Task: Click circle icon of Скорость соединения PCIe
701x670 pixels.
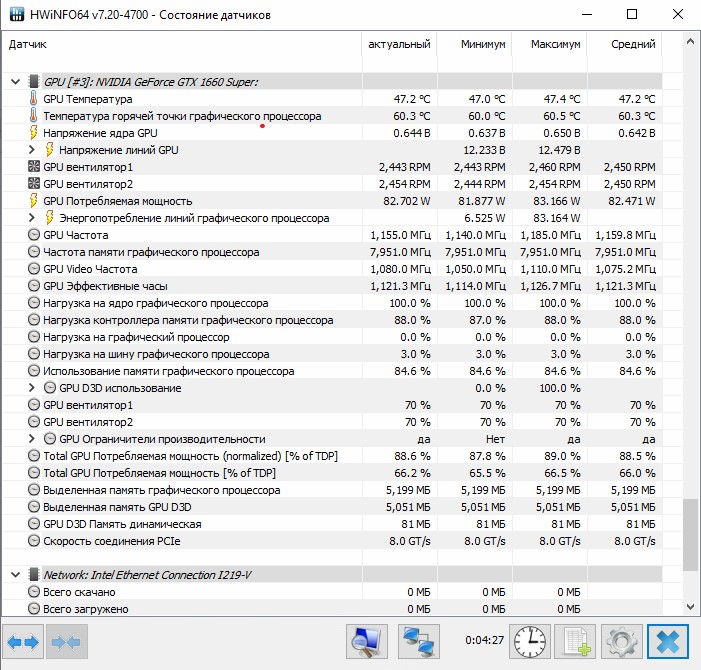Action: (34, 541)
